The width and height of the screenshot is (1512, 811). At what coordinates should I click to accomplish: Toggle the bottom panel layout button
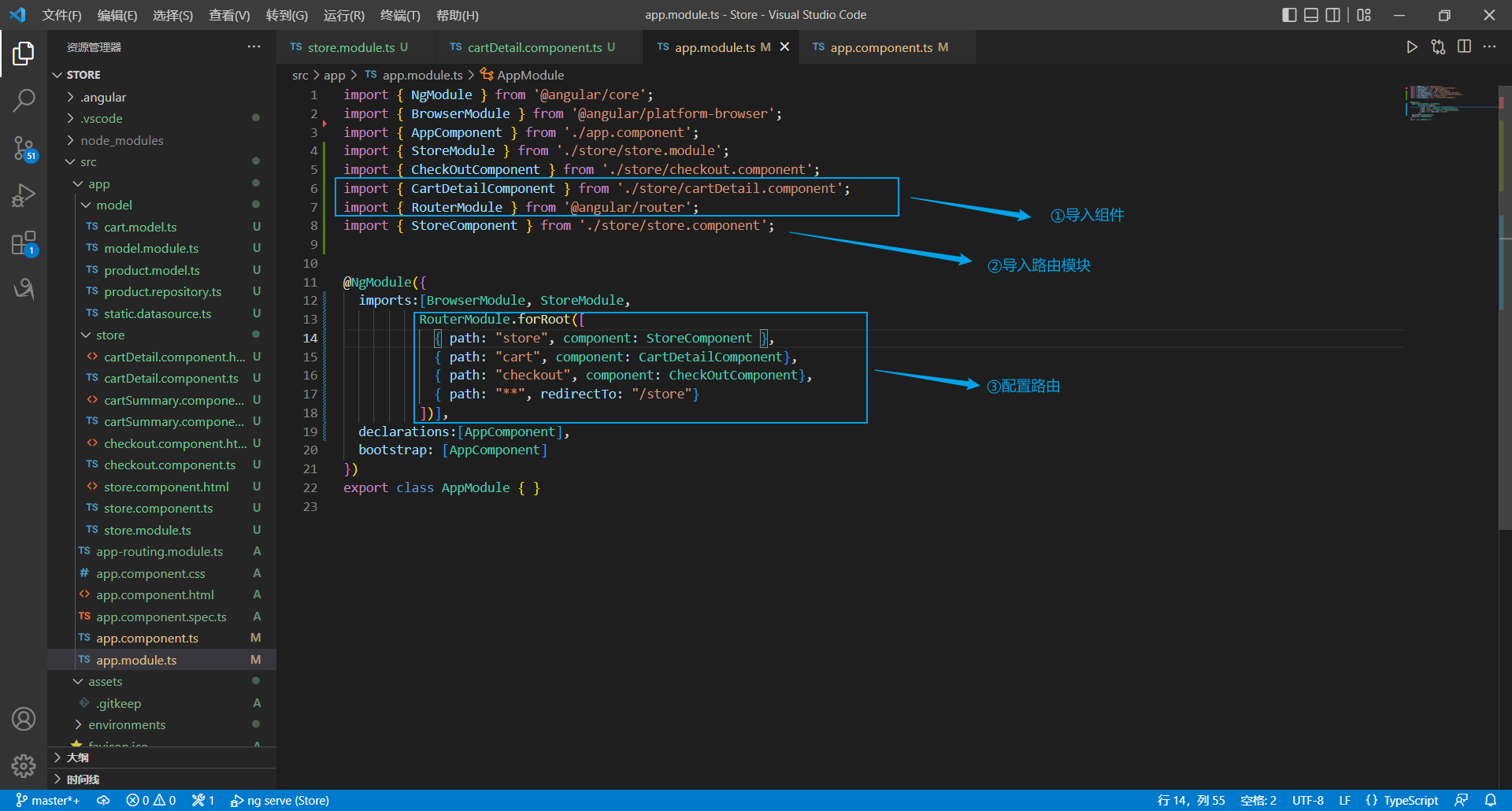pos(1311,15)
